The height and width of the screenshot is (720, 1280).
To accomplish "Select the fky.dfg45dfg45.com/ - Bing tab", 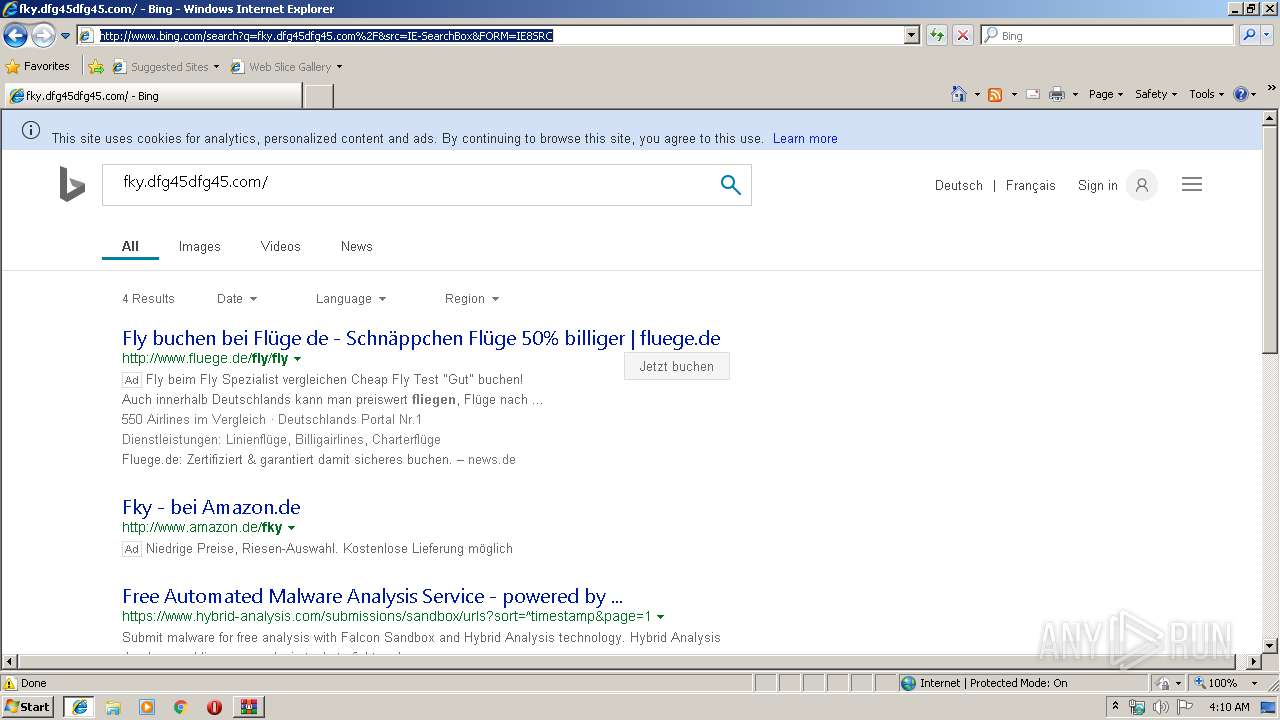I will [152, 96].
